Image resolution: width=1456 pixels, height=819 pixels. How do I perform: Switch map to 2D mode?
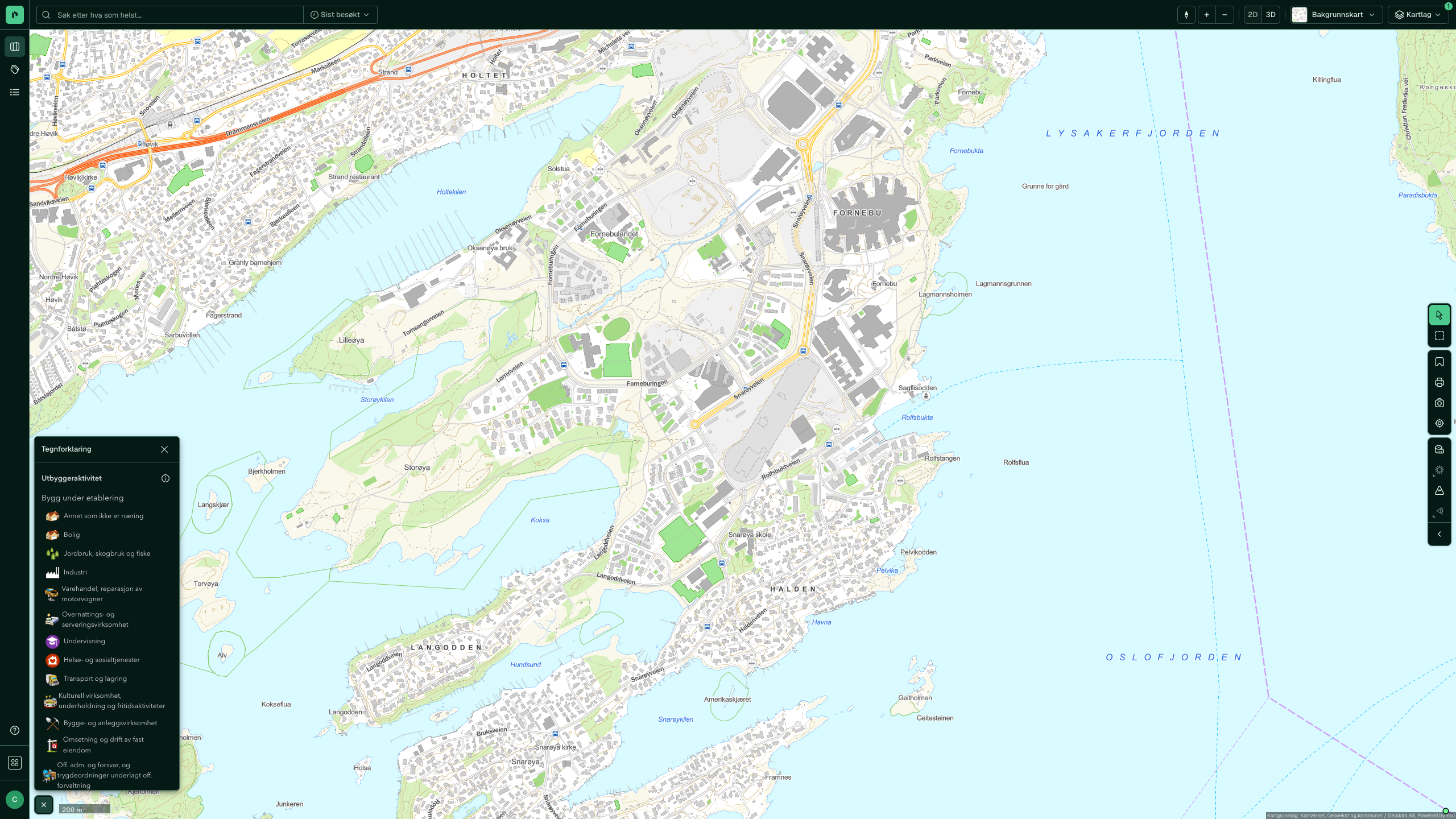(1252, 15)
